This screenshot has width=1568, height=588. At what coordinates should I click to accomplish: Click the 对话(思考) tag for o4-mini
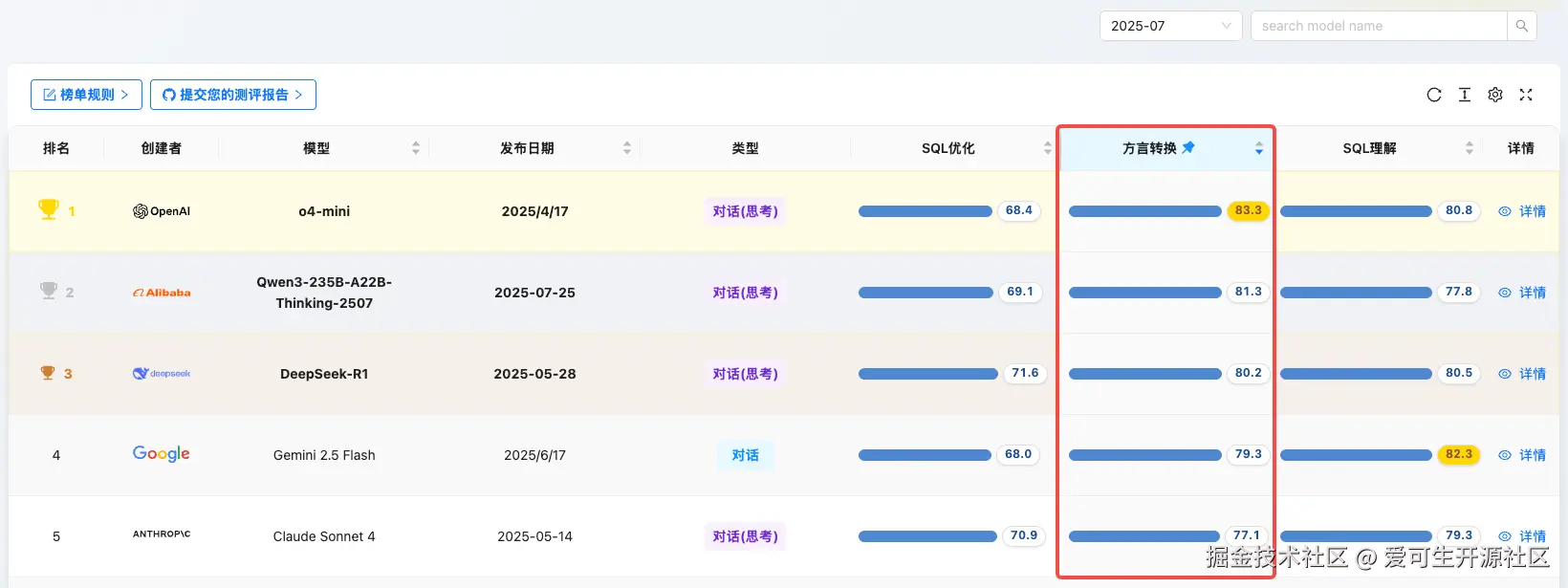coord(745,211)
